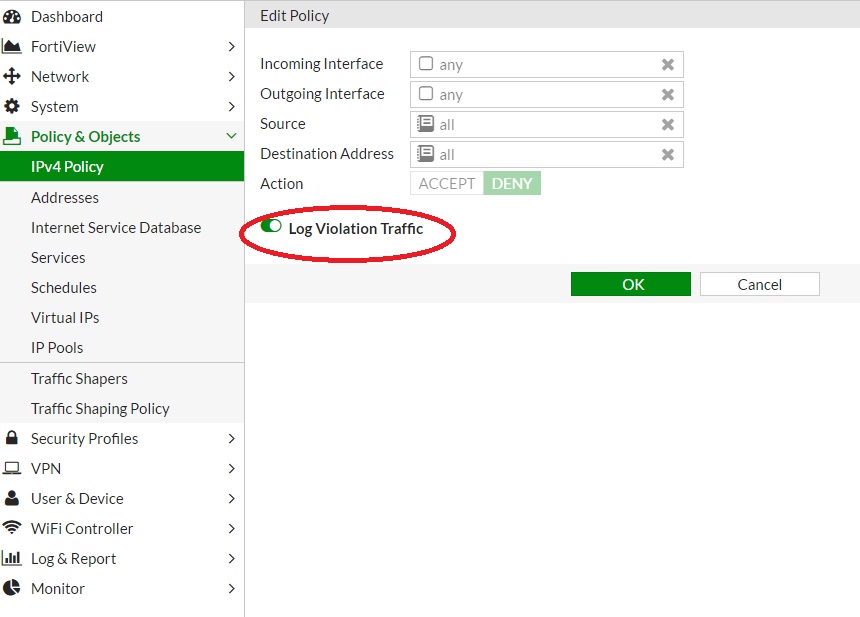Set Action to DENY

(512, 183)
